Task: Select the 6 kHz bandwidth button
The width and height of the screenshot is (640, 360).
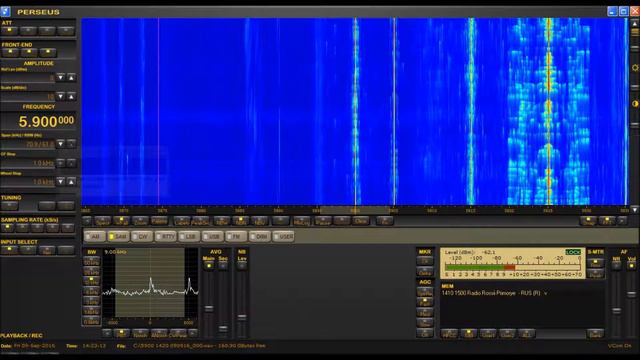Action: coord(91,291)
